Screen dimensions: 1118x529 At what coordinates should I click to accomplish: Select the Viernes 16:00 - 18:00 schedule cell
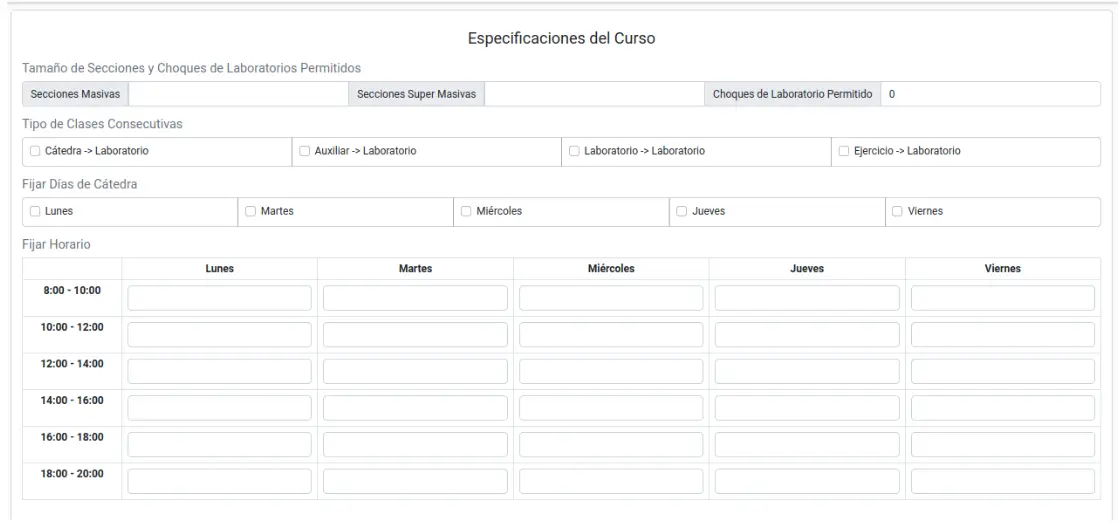pyautogui.click(x=1002, y=444)
